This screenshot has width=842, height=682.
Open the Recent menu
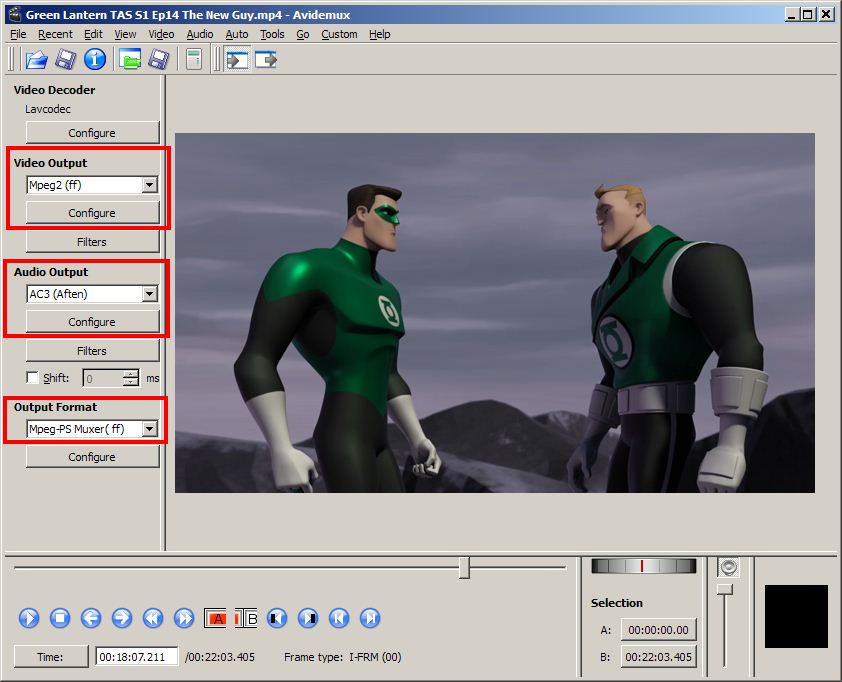55,34
